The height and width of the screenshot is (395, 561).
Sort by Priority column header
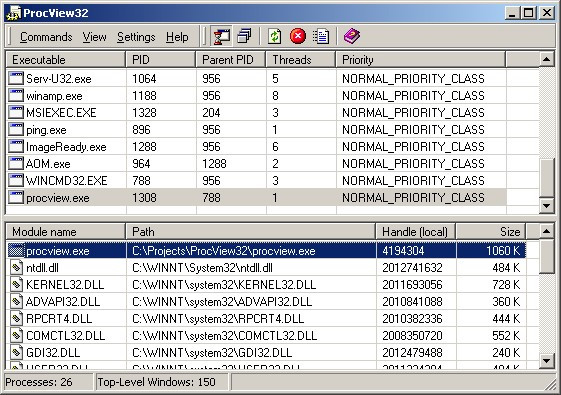pyautogui.click(x=421, y=59)
